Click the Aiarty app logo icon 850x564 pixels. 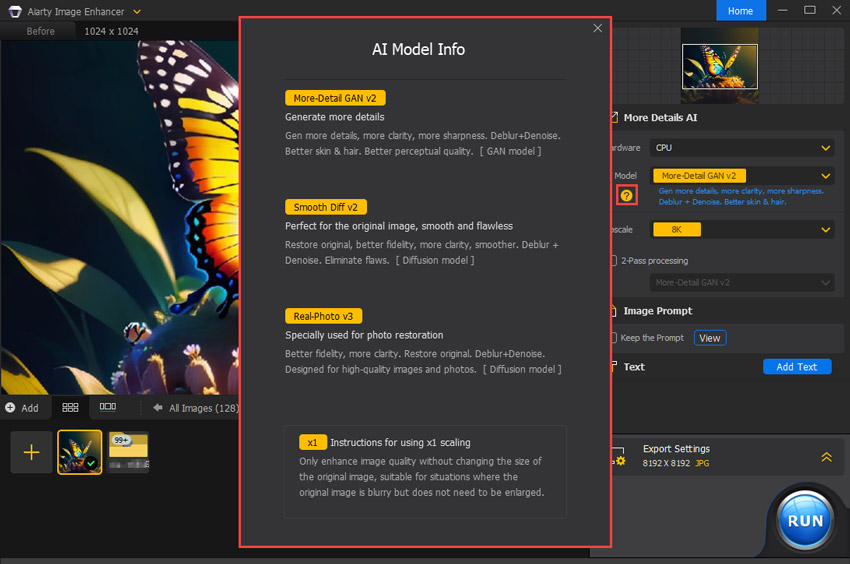[x=15, y=11]
